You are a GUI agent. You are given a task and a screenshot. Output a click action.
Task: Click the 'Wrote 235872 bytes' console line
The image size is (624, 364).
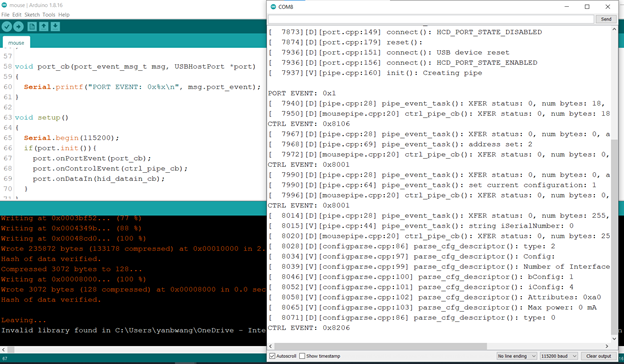point(133,249)
